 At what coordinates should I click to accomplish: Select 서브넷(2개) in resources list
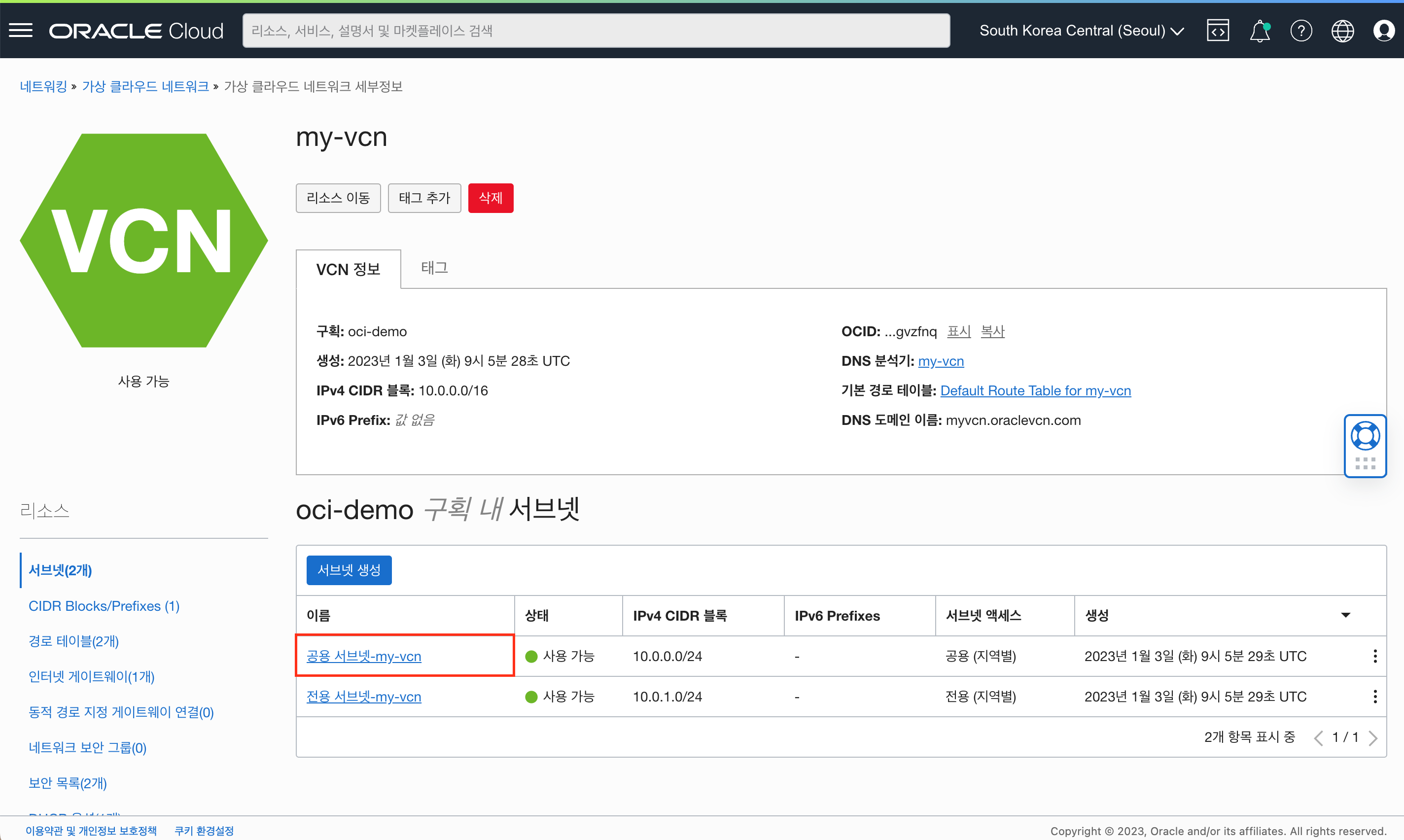pyautogui.click(x=60, y=570)
